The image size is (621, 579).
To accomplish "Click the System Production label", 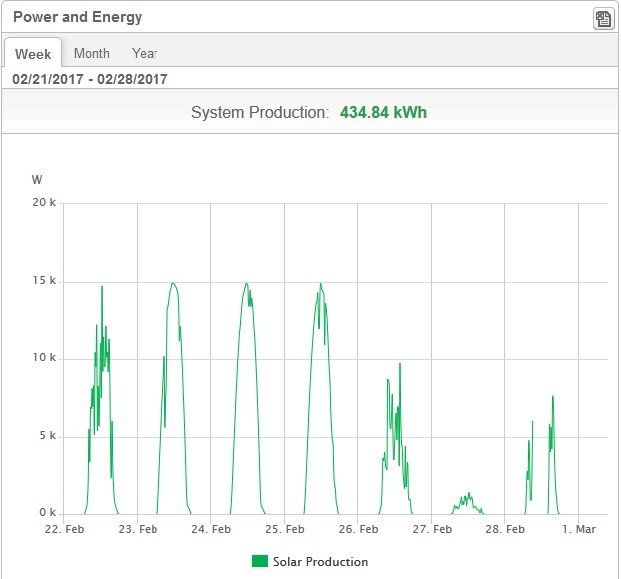I will click(260, 112).
